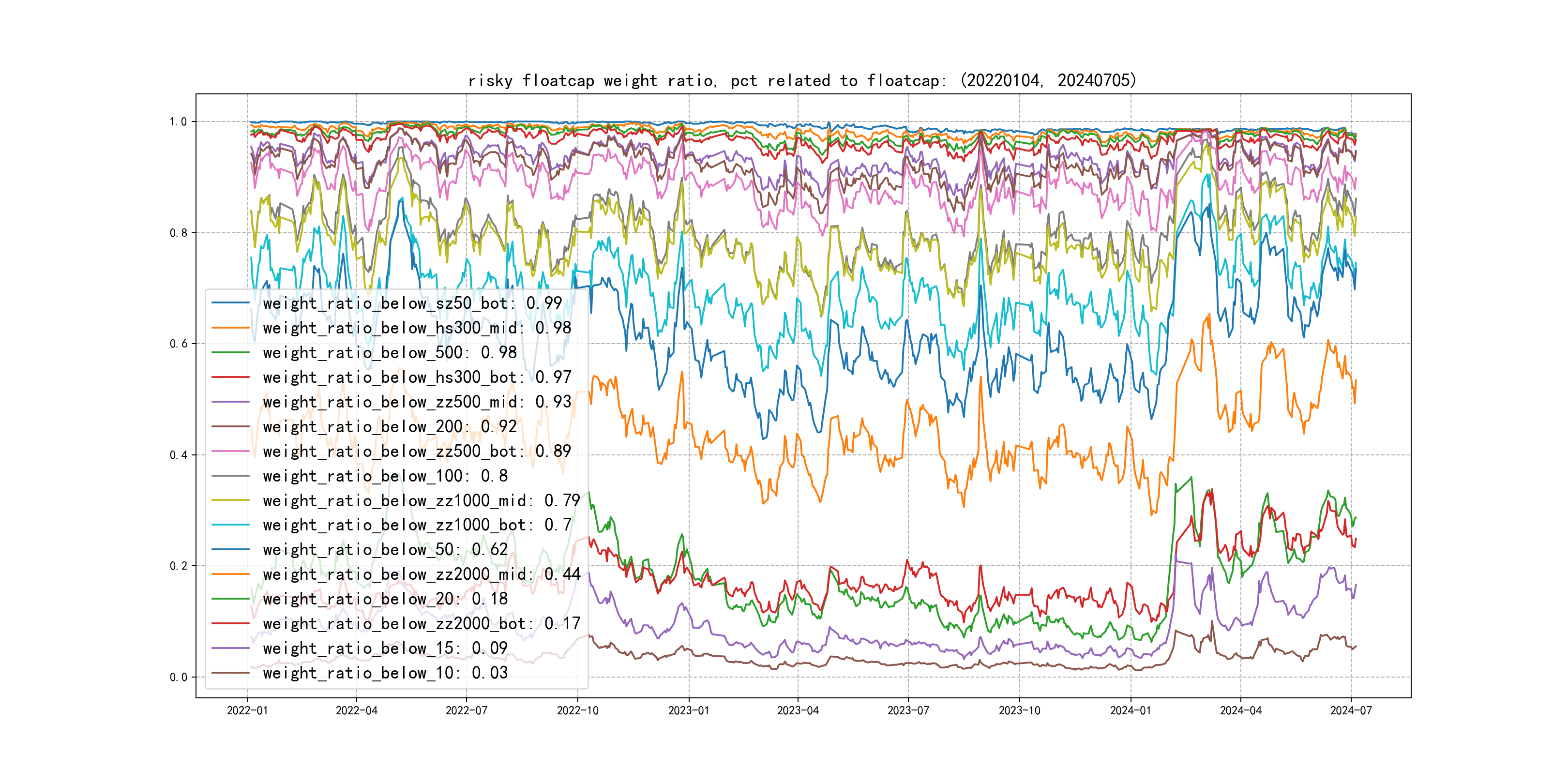
Task: Click the red hs300_bot legend line swatch
Action: 231,377
